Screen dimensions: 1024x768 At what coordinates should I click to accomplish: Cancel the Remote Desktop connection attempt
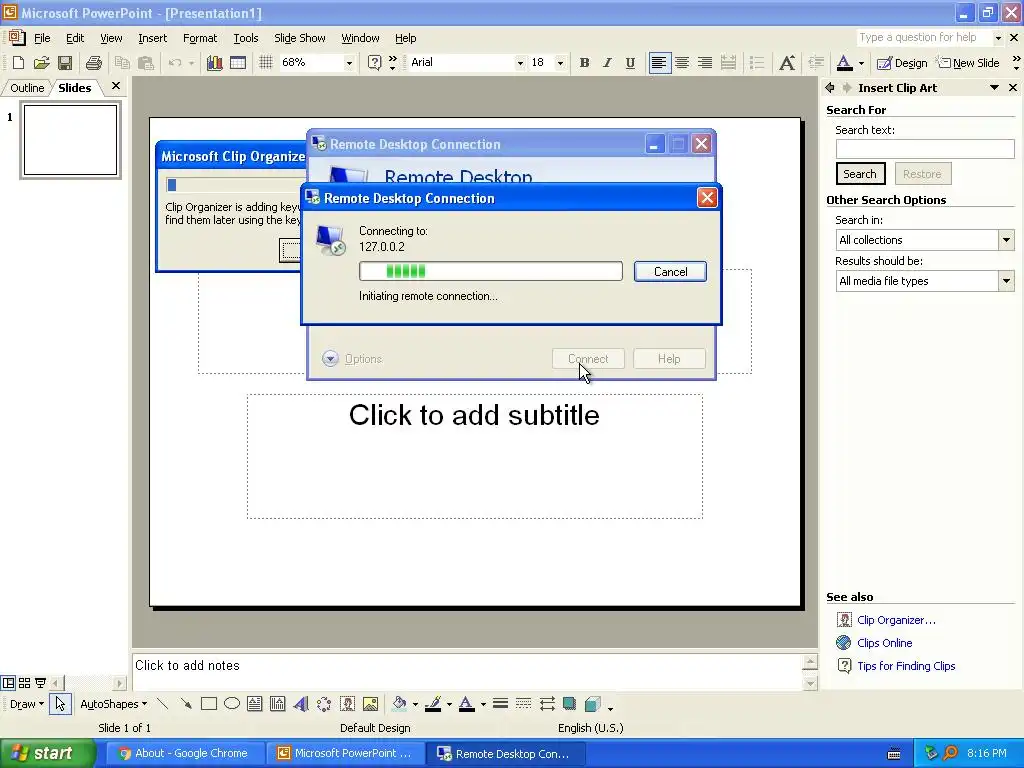tap(670, 272)
